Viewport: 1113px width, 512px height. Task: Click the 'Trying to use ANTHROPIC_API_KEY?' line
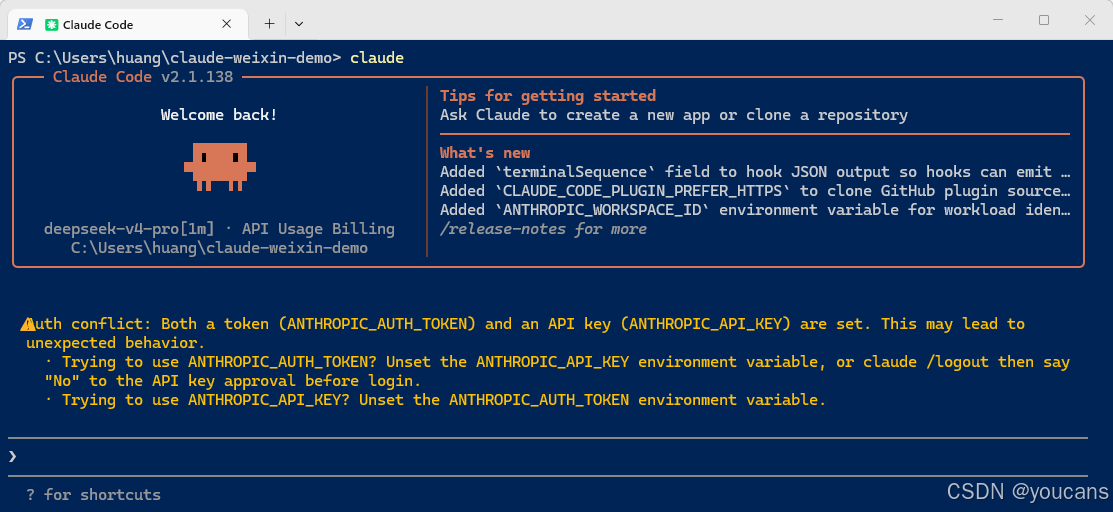click(436, 400)
